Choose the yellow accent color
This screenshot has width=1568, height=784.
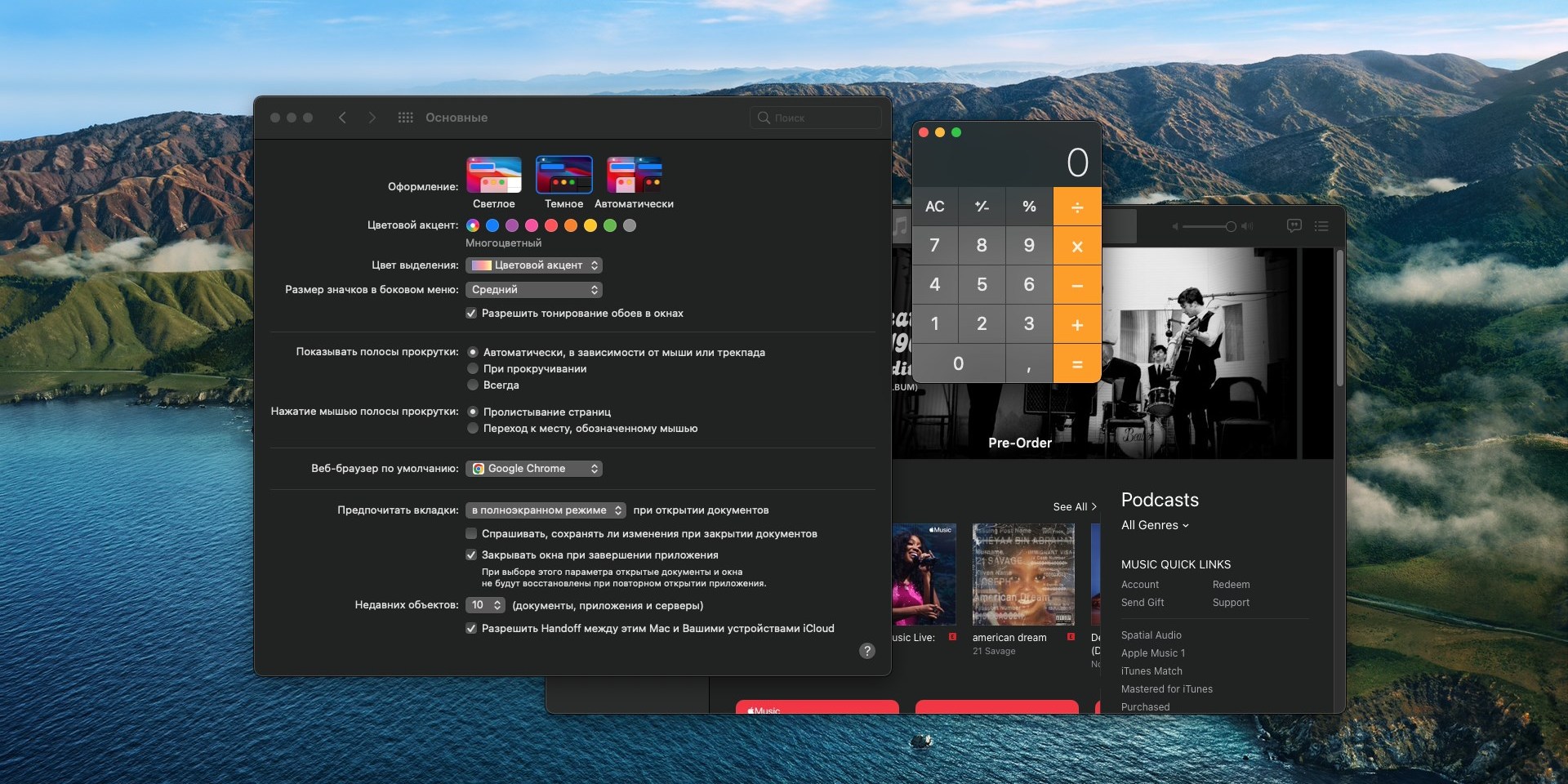(x=590, y=225)
